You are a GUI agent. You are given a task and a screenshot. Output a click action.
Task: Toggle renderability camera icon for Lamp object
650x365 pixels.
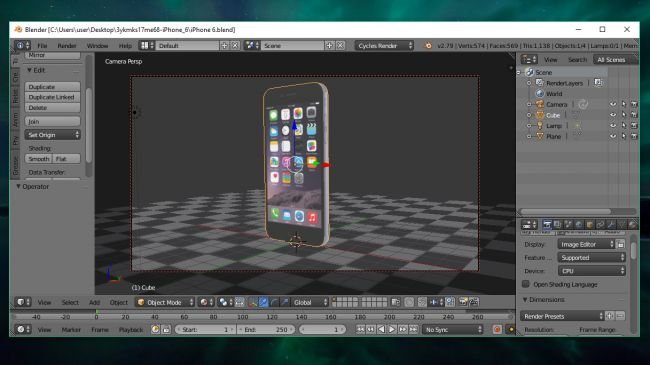(634, 126)
